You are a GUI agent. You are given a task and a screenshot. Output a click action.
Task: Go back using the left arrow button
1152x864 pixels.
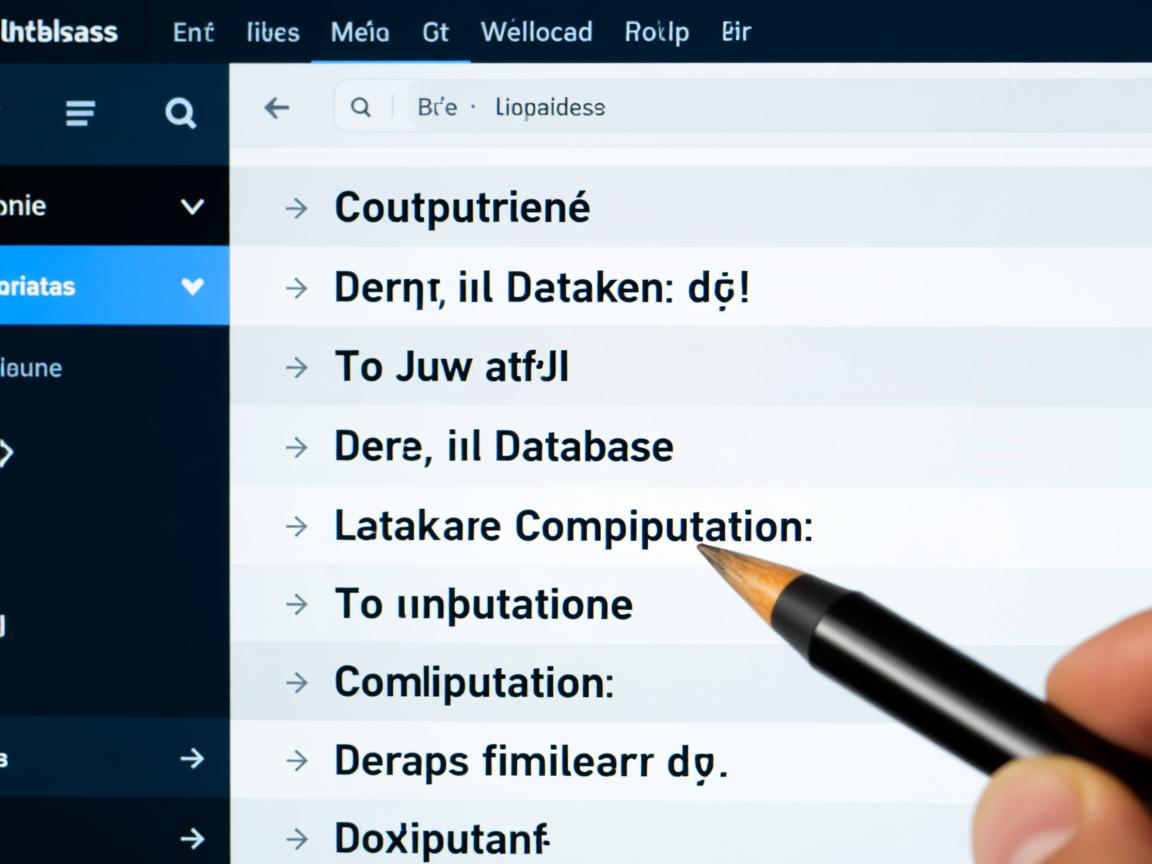pyautogui.click(x=276, y=108)
